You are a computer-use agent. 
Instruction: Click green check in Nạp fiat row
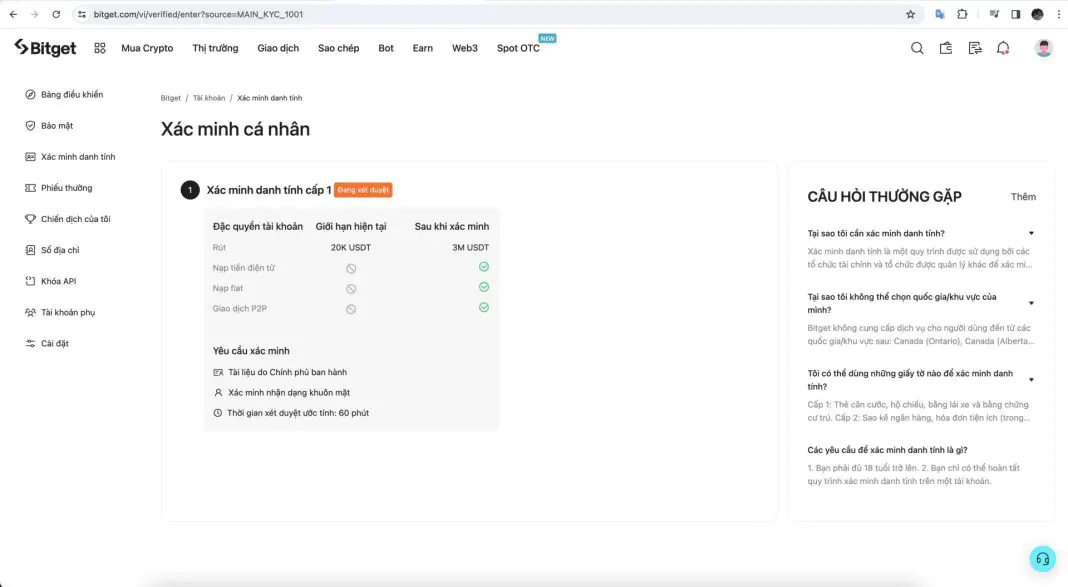484,287
